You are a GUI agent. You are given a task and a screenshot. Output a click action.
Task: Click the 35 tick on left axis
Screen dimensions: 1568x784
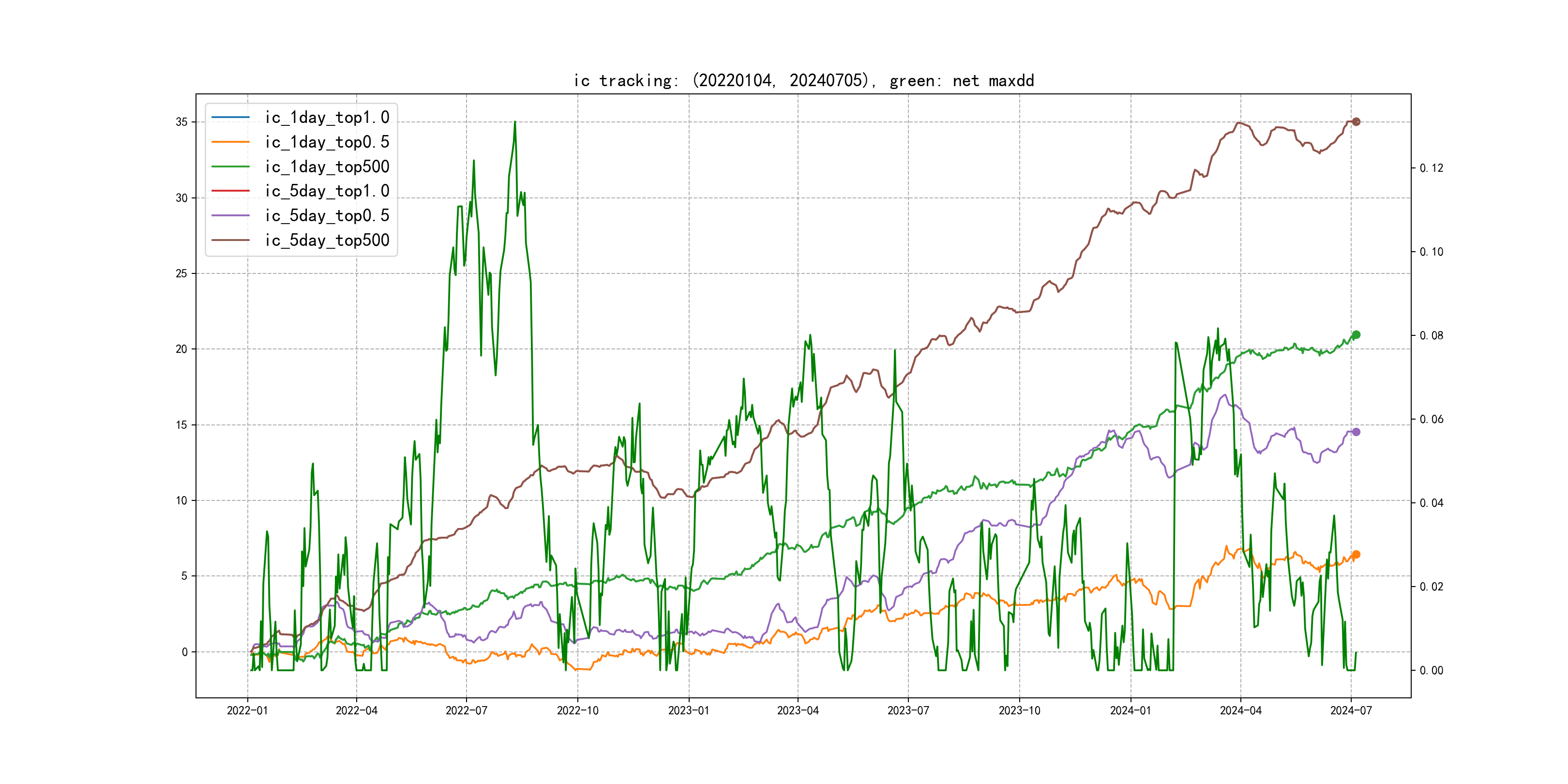[181, 122]
